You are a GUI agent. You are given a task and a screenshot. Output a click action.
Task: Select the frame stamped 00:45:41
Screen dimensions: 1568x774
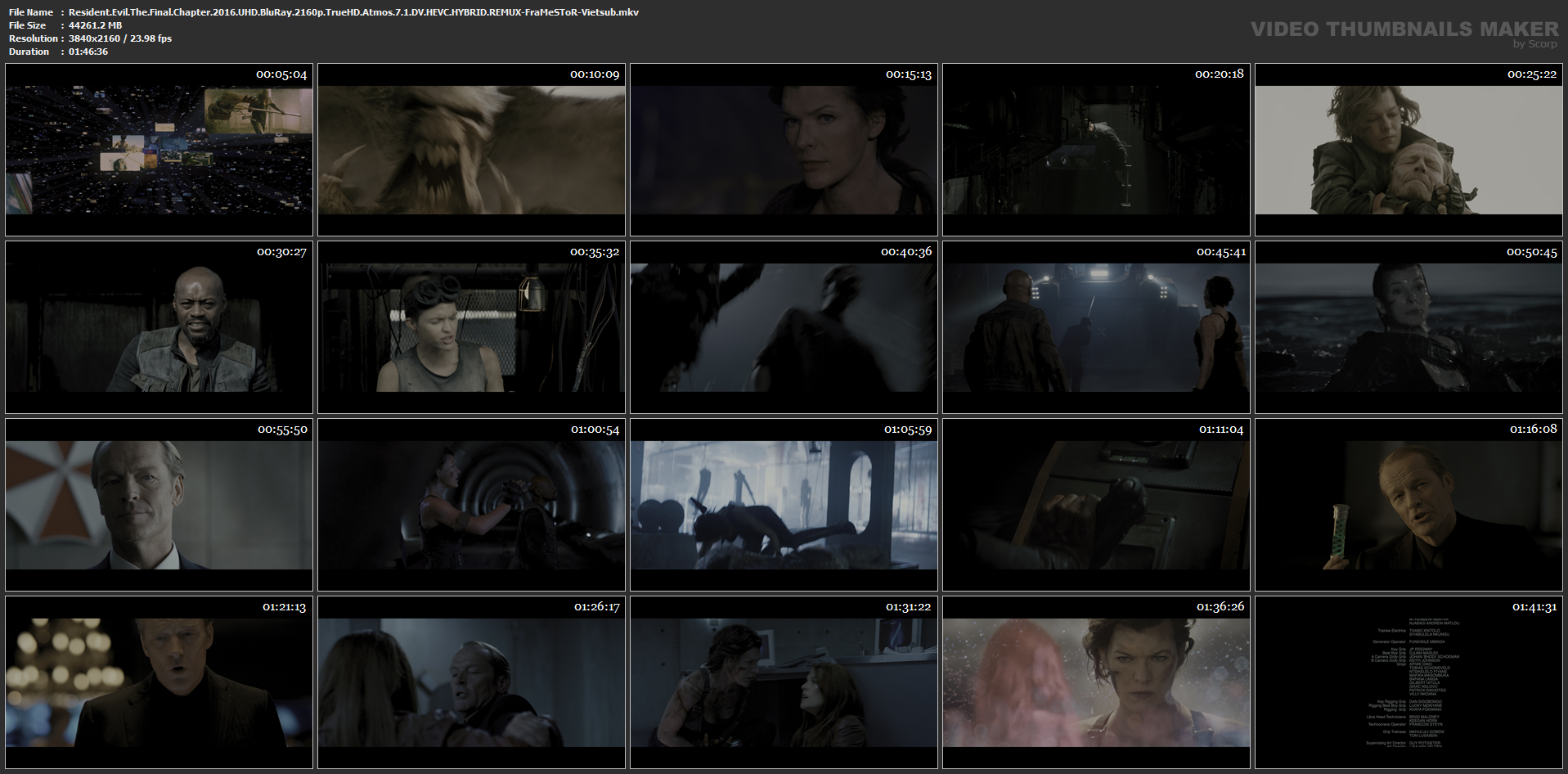pos(1096,327)
